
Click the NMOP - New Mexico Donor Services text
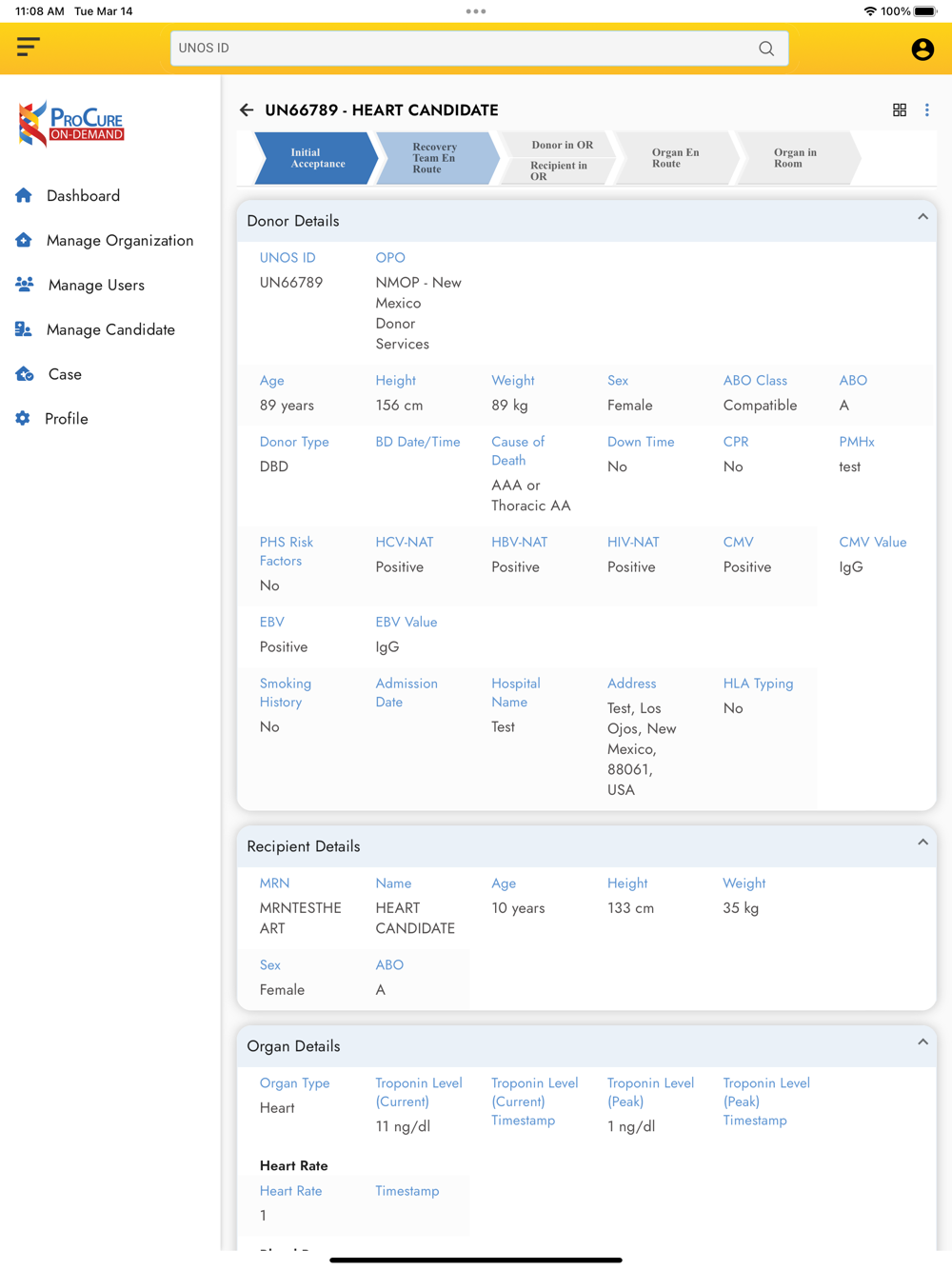pyautogui.click(x=419, y=313)
